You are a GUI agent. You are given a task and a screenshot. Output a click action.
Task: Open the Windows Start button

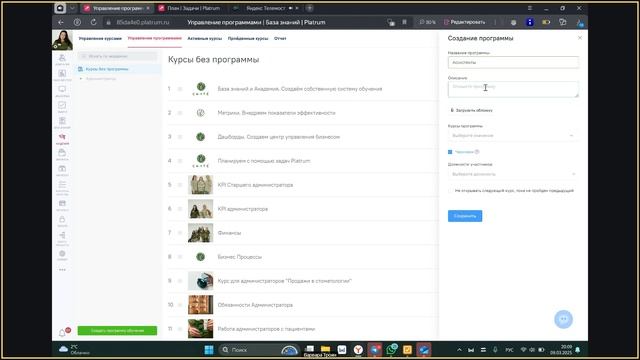(x=209, y=350)
